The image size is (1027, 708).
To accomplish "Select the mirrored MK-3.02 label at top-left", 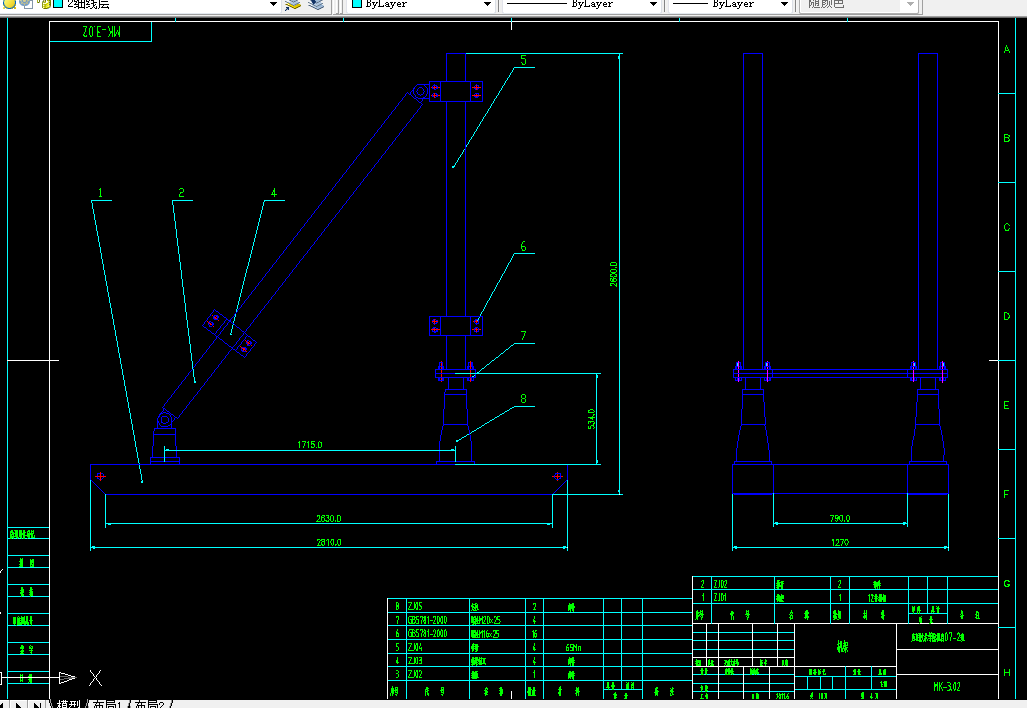I will pos(102,31).
